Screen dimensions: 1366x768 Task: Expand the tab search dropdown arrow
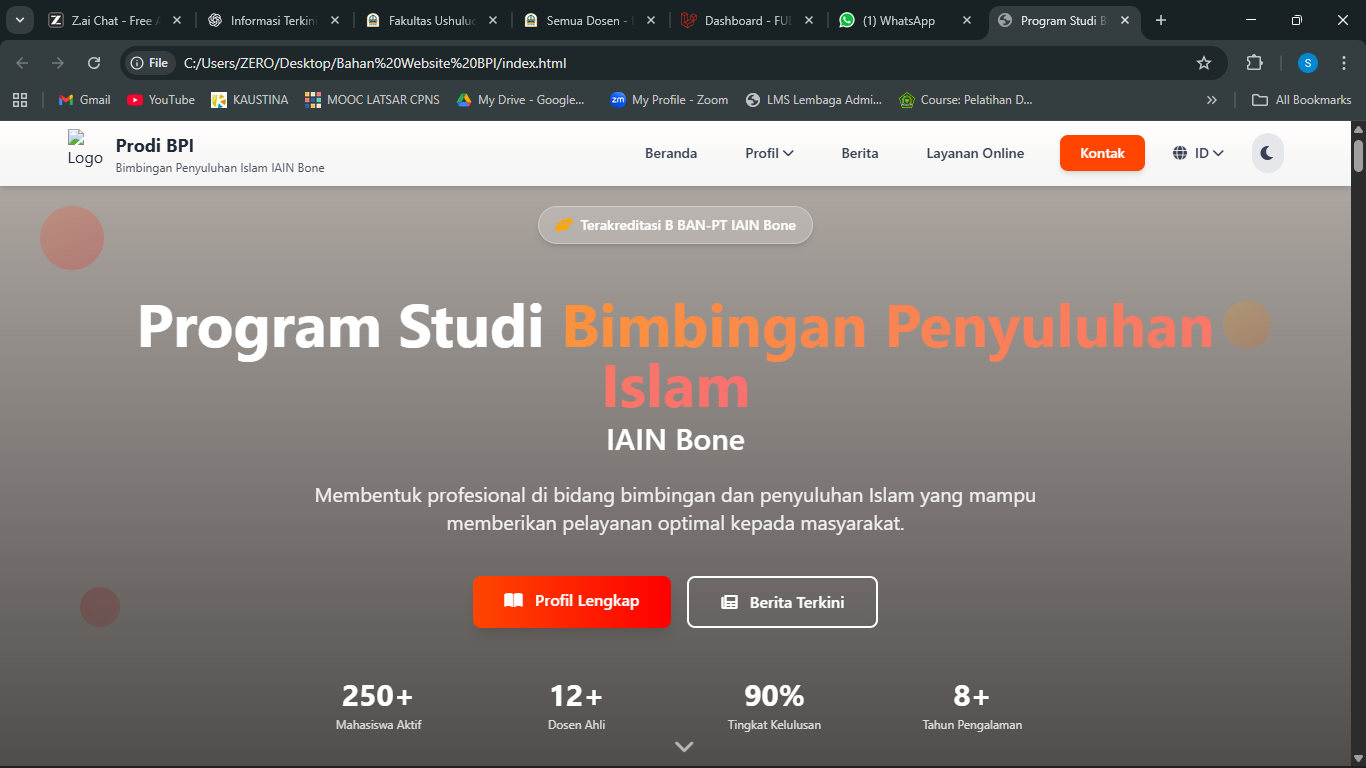click(20, 20)
